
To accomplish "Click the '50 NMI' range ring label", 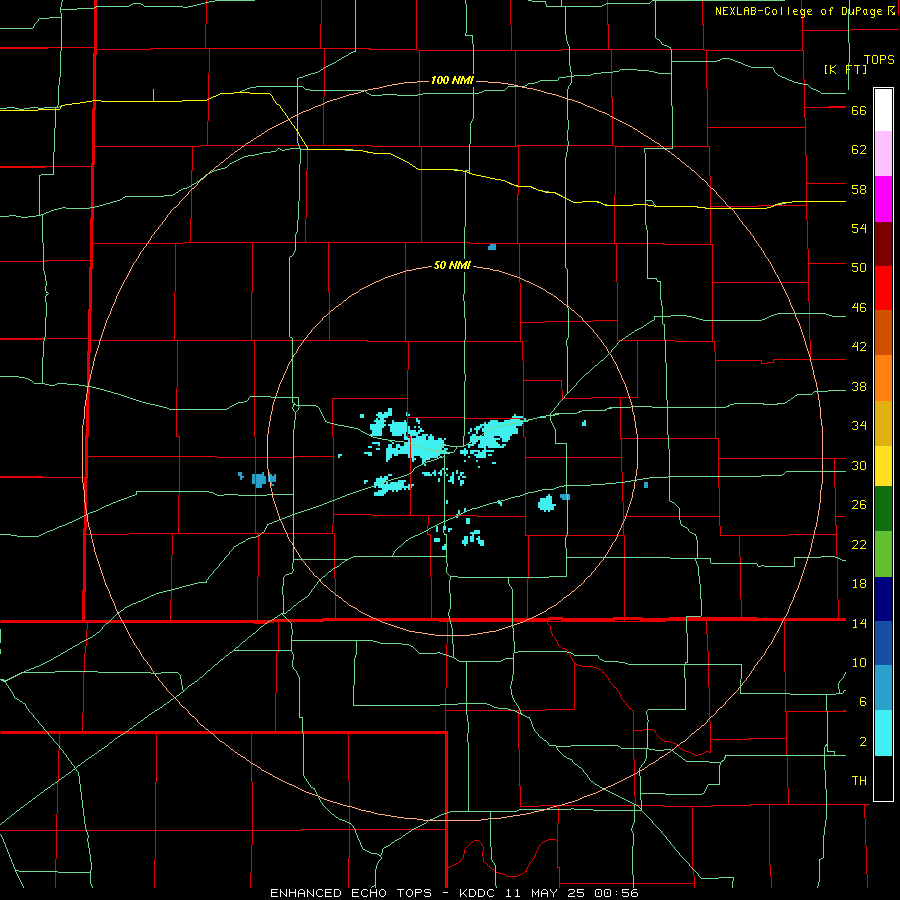I will point(452,265).
